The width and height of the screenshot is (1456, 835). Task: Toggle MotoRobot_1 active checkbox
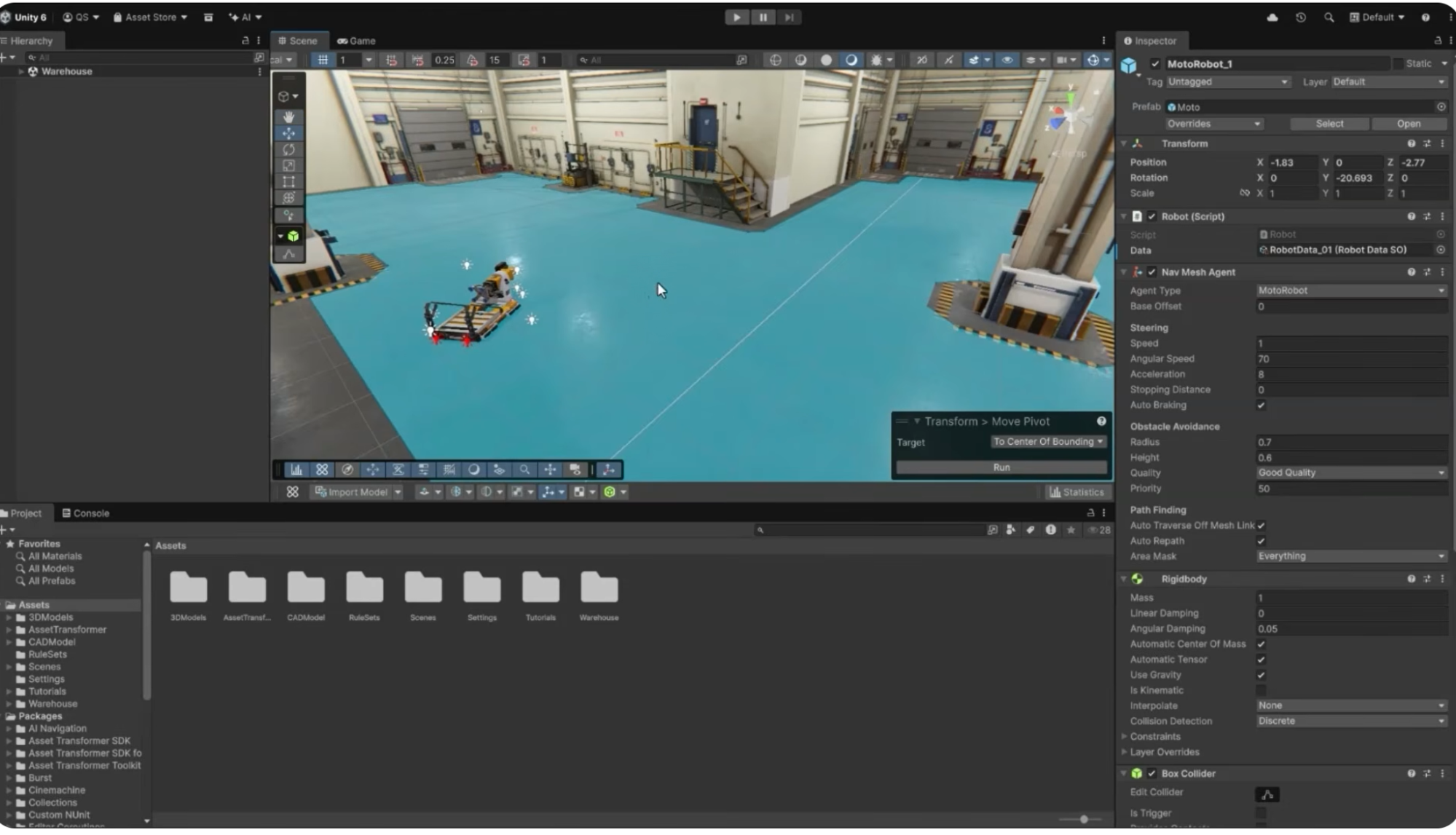[1155, 64]
